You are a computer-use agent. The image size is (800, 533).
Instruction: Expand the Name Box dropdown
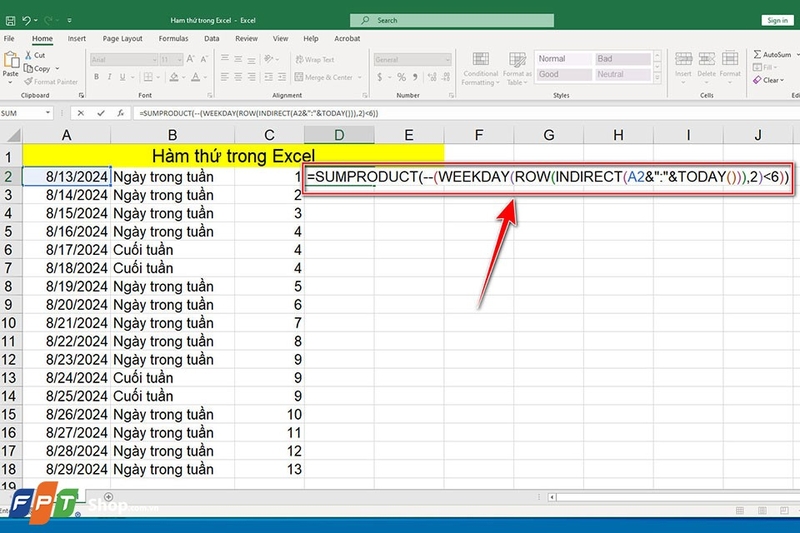coord(47,113)
